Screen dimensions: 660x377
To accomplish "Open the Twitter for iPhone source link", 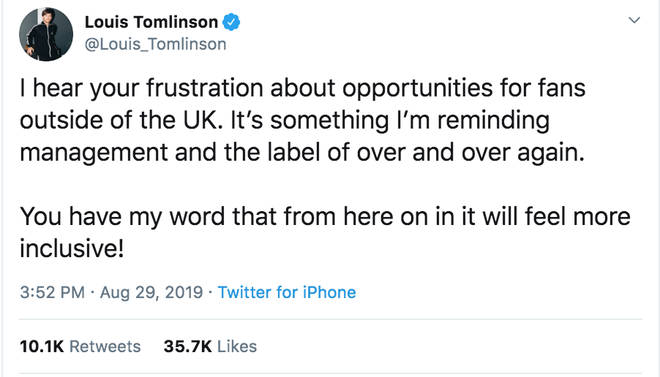I will 287,292.
